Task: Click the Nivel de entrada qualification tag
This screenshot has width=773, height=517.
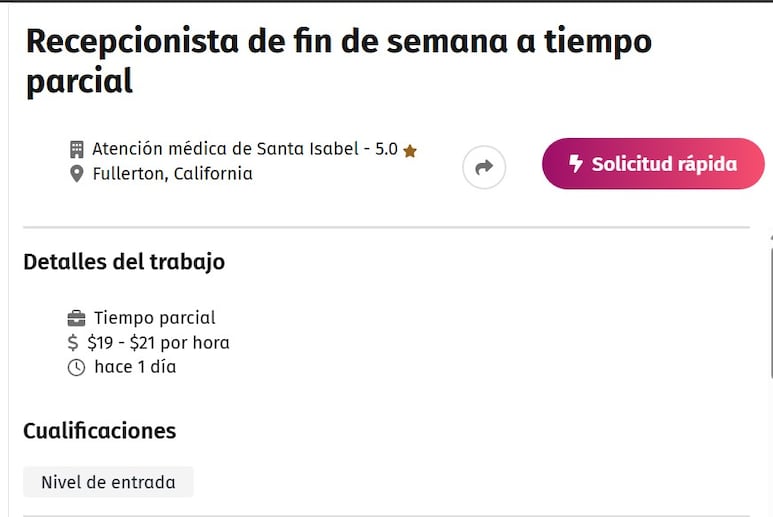Action: click(x=108, y=482)
